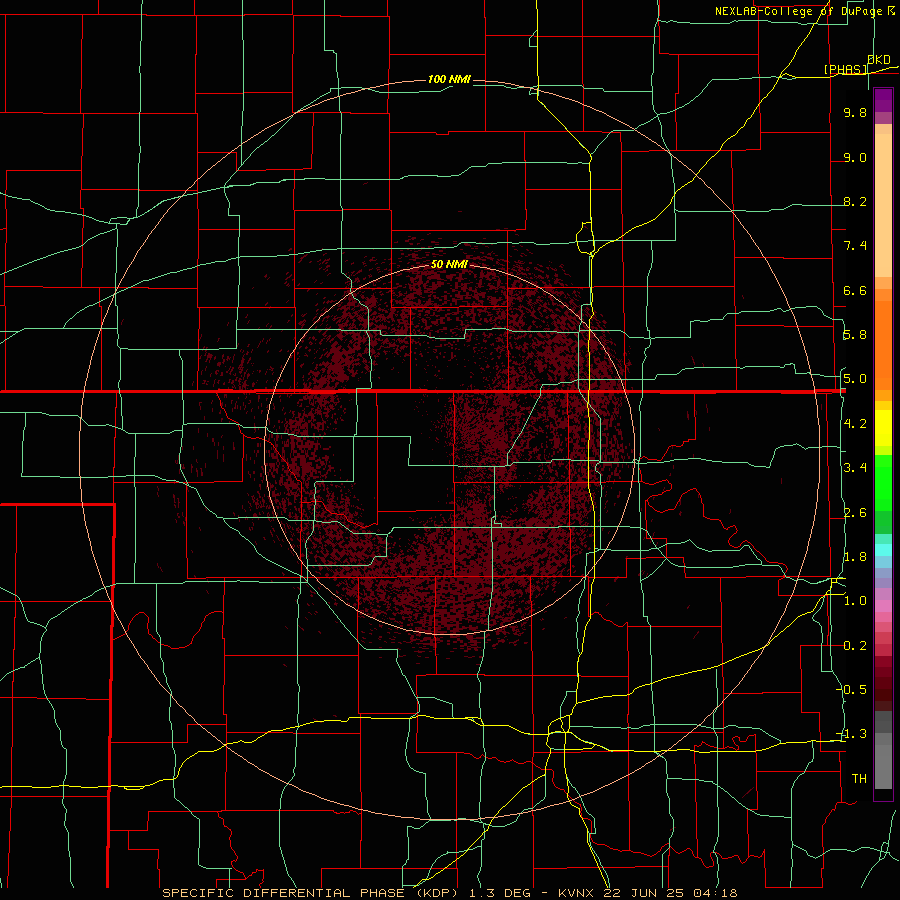Image resolution: width=900 pixels, height=900 pixels.
Task: Click the 3.4 scale value
Action: (x=855, y=468)
